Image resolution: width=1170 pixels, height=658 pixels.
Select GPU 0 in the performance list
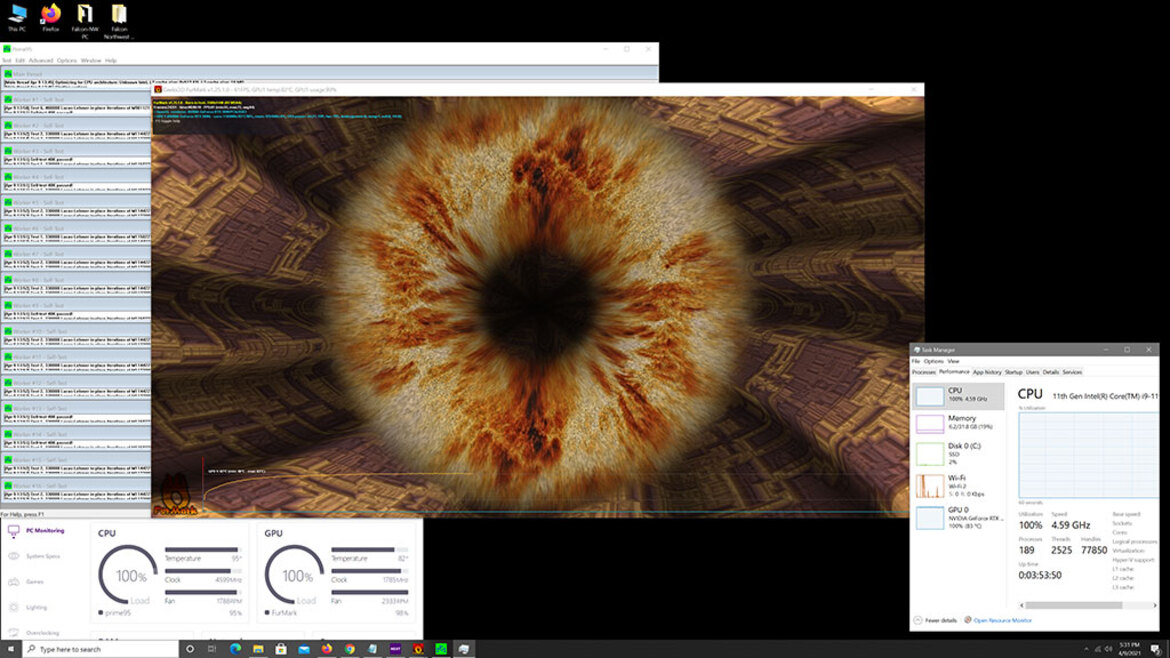(x=959, y=518)
